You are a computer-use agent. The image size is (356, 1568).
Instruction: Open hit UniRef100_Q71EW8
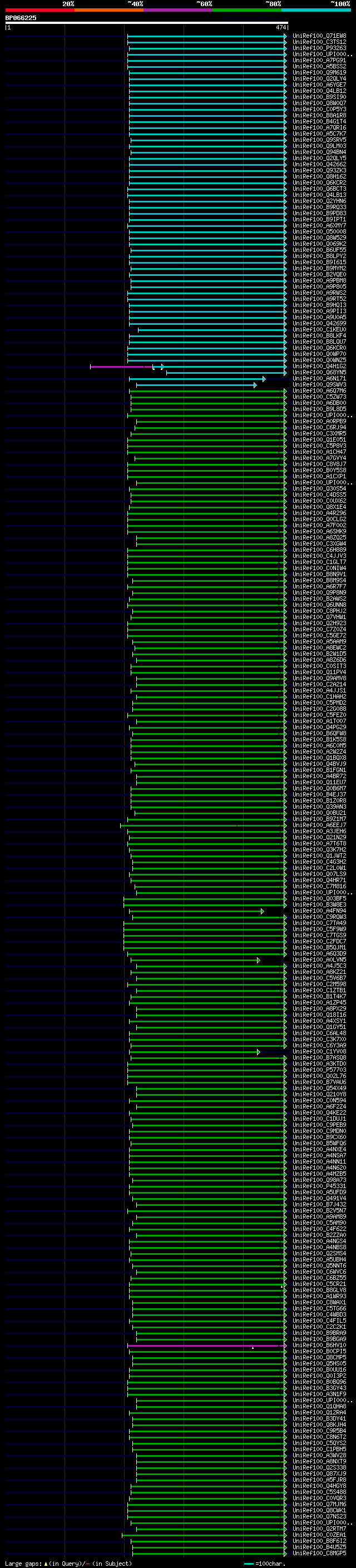point(319,36)
